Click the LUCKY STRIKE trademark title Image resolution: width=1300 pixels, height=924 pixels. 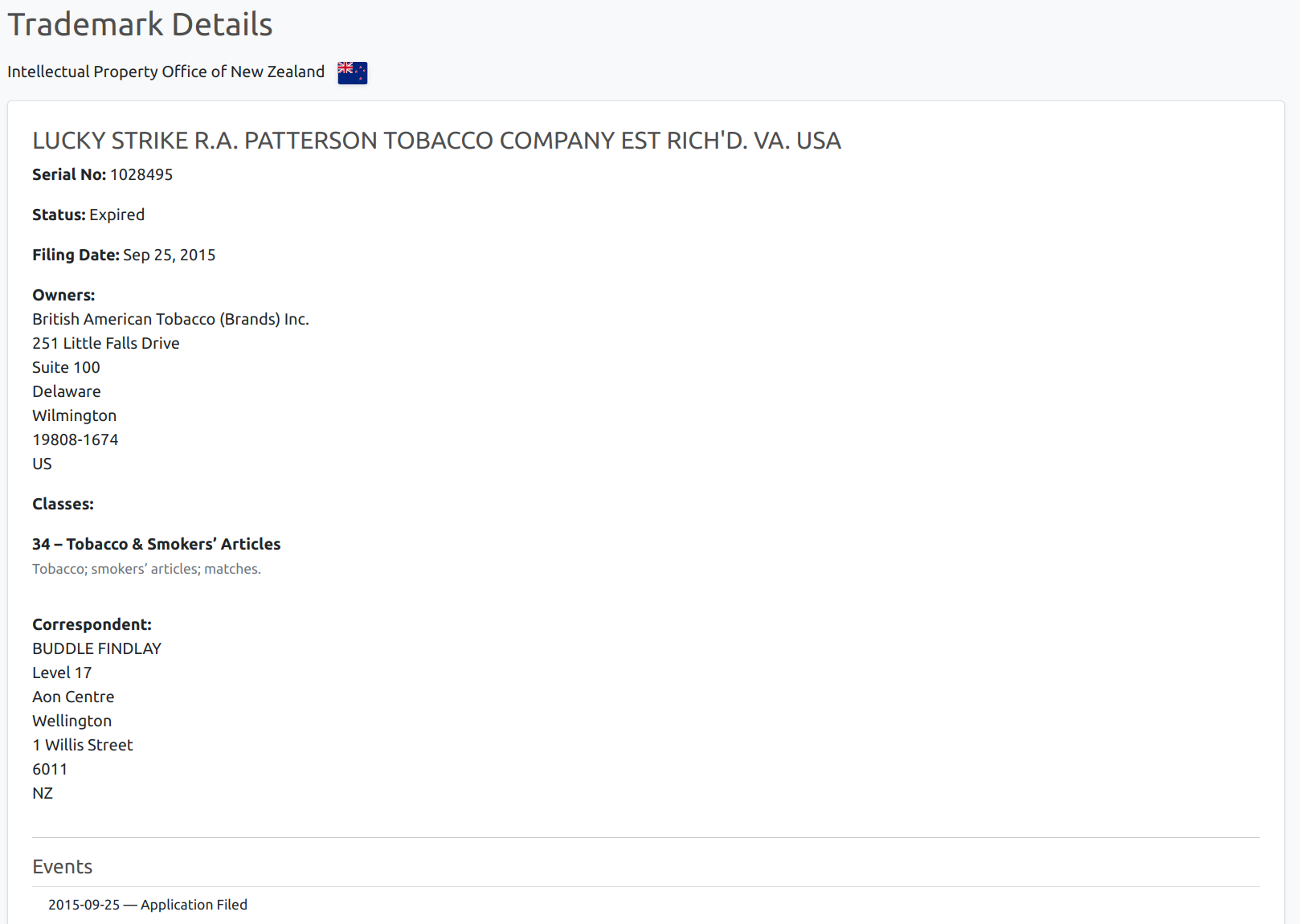click(436, 141)
